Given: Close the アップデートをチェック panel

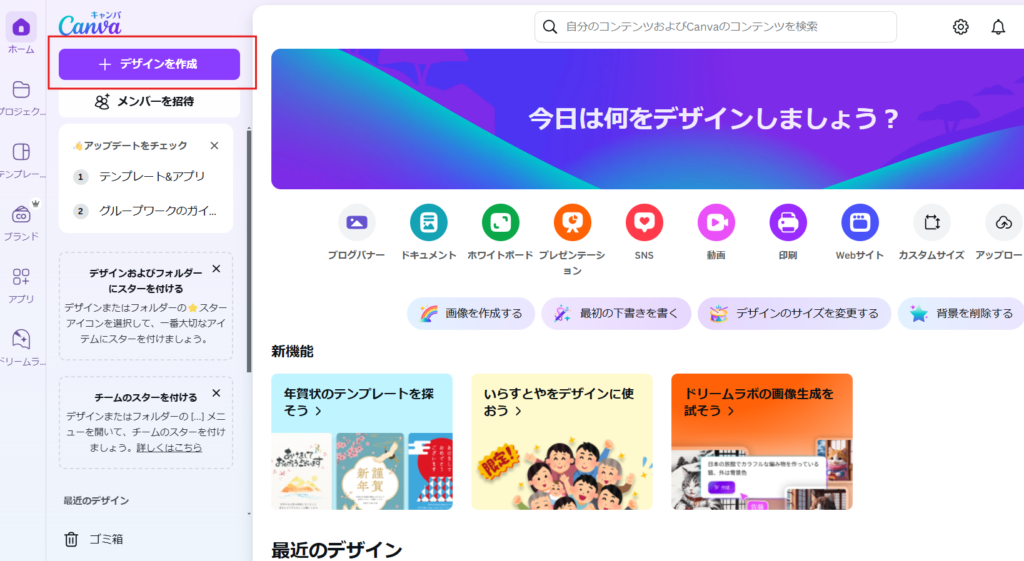Looking at the screenshot, I should (x=214, y=146).
